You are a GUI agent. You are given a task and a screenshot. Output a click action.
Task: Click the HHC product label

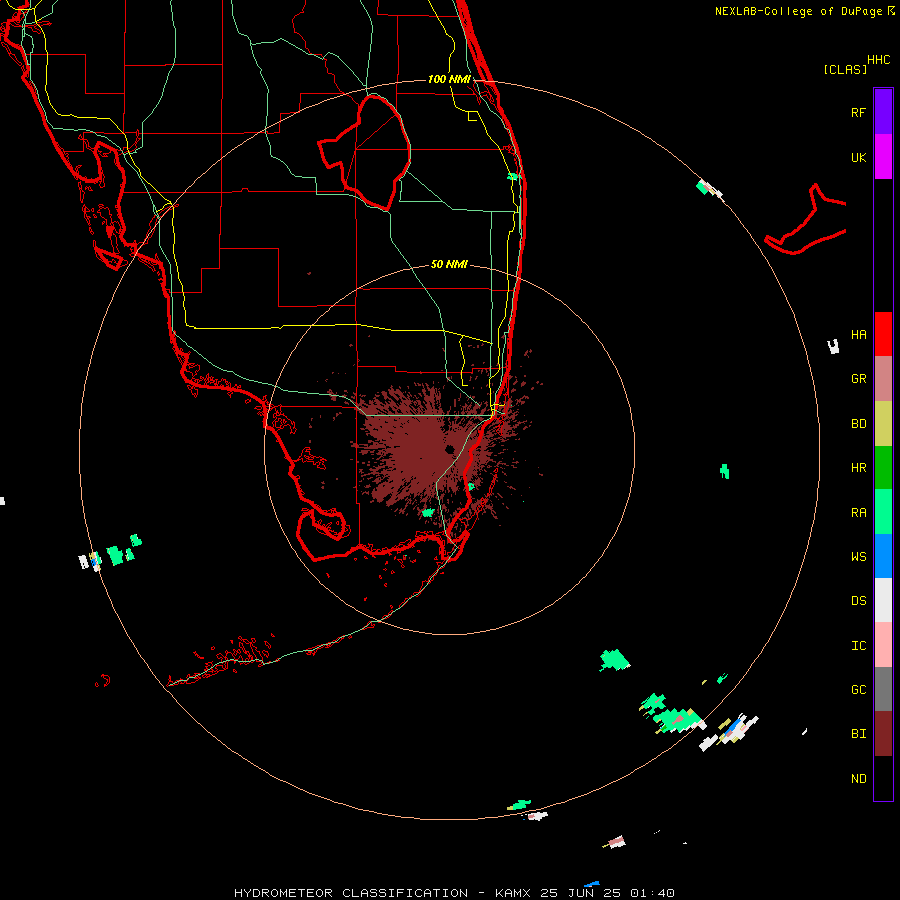pyautogui.click(x=878, y=60)
